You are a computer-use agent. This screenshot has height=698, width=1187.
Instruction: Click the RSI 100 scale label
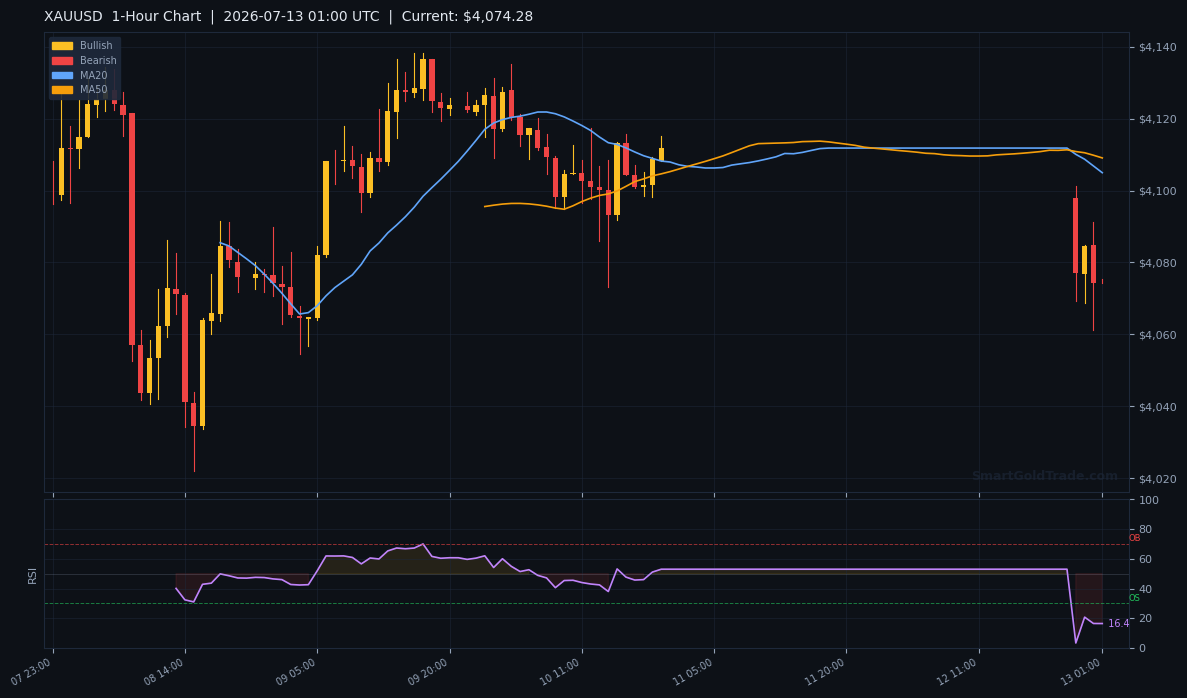point(1148,500)
